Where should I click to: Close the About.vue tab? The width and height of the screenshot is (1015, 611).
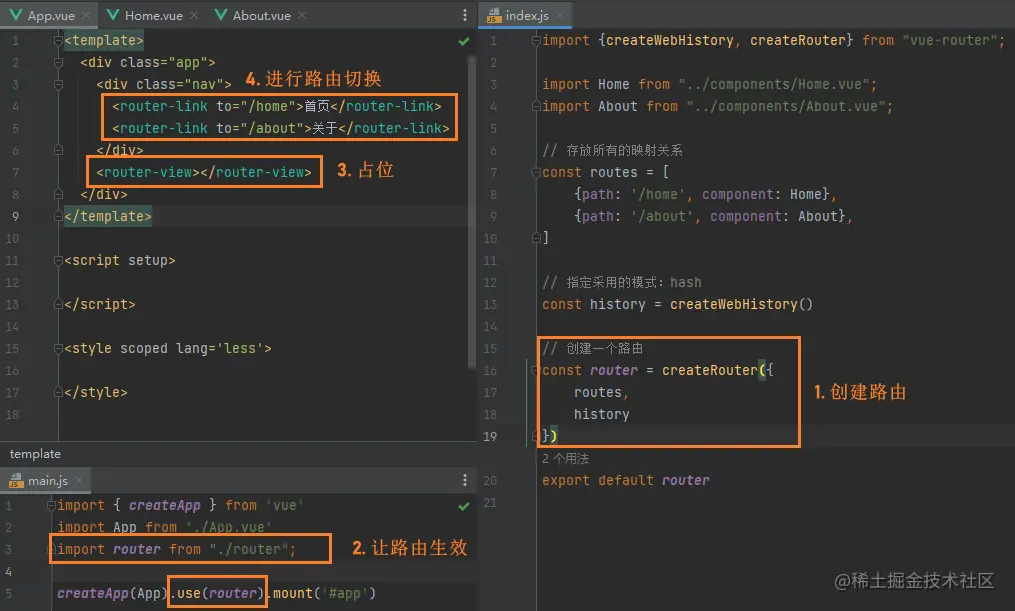[x=302, y=15]
